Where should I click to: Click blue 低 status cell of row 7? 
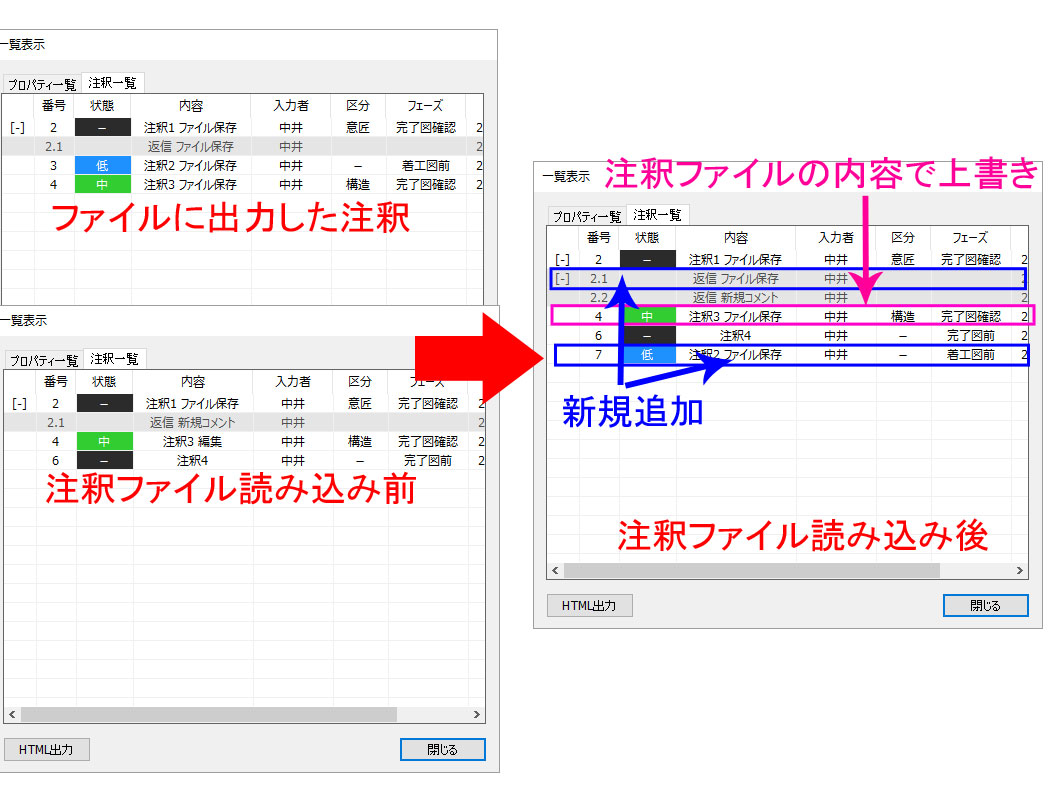647,355
